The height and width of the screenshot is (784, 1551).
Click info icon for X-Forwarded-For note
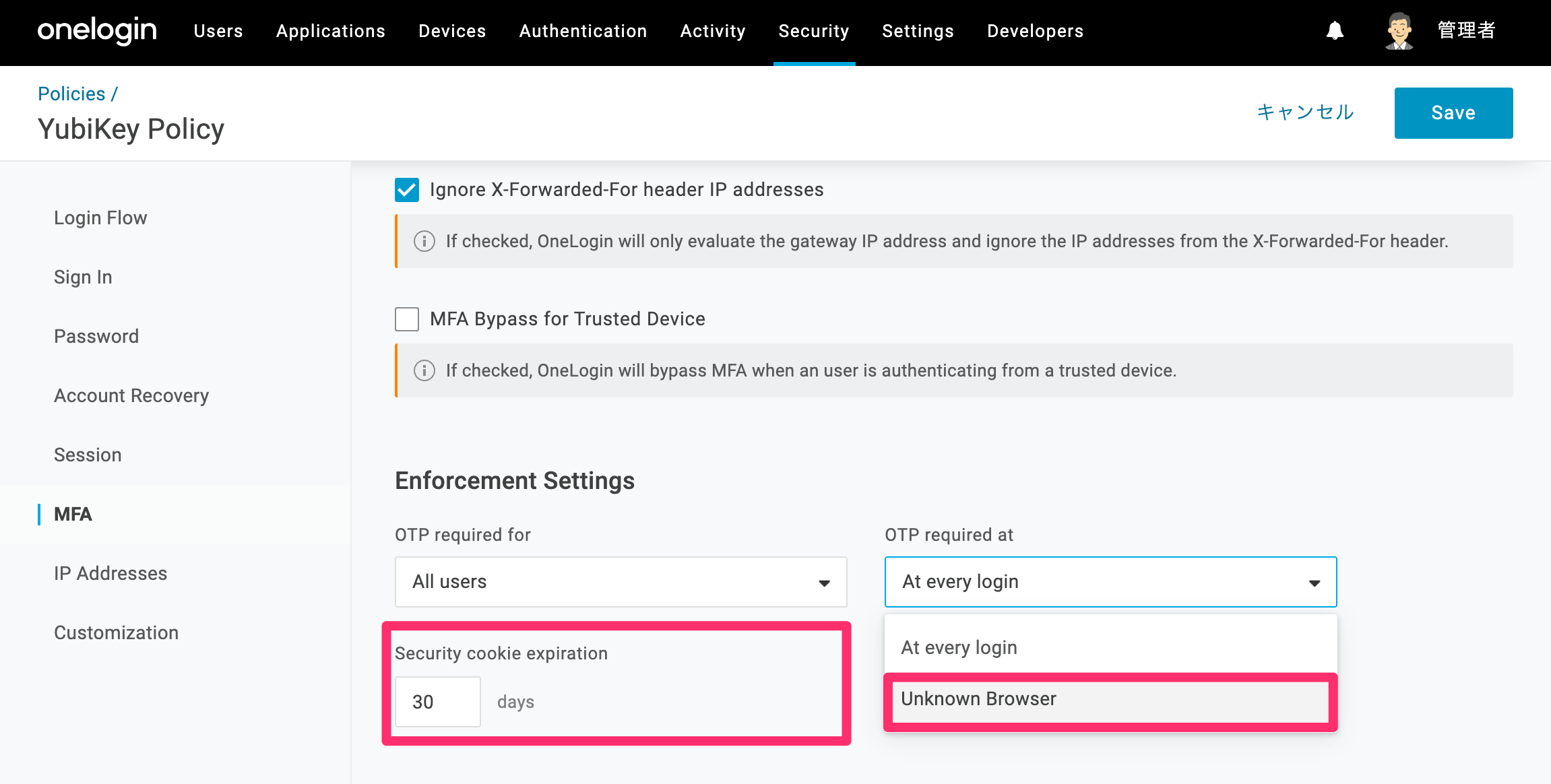424,241
